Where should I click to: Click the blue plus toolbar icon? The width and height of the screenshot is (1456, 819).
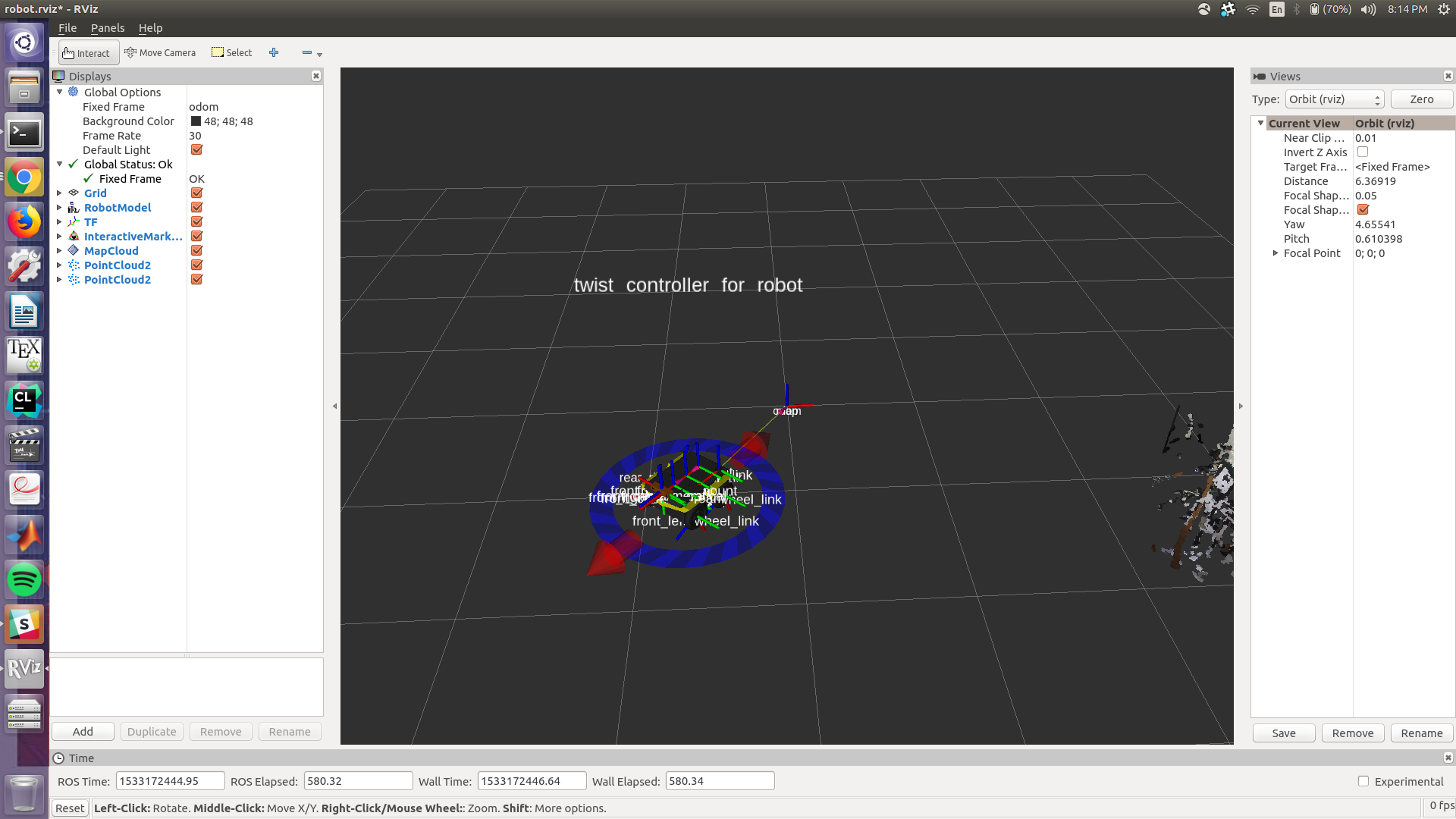(274, 53)
